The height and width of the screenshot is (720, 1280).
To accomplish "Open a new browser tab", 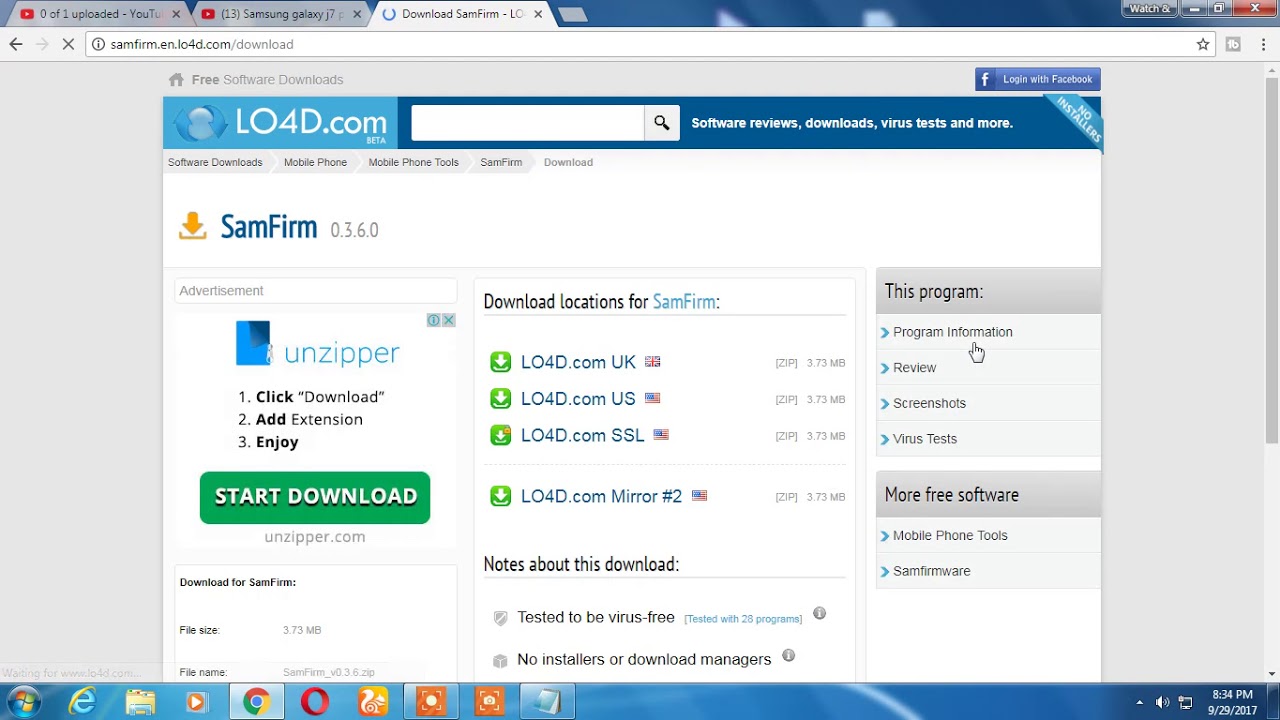I will (x=572, y=14).
